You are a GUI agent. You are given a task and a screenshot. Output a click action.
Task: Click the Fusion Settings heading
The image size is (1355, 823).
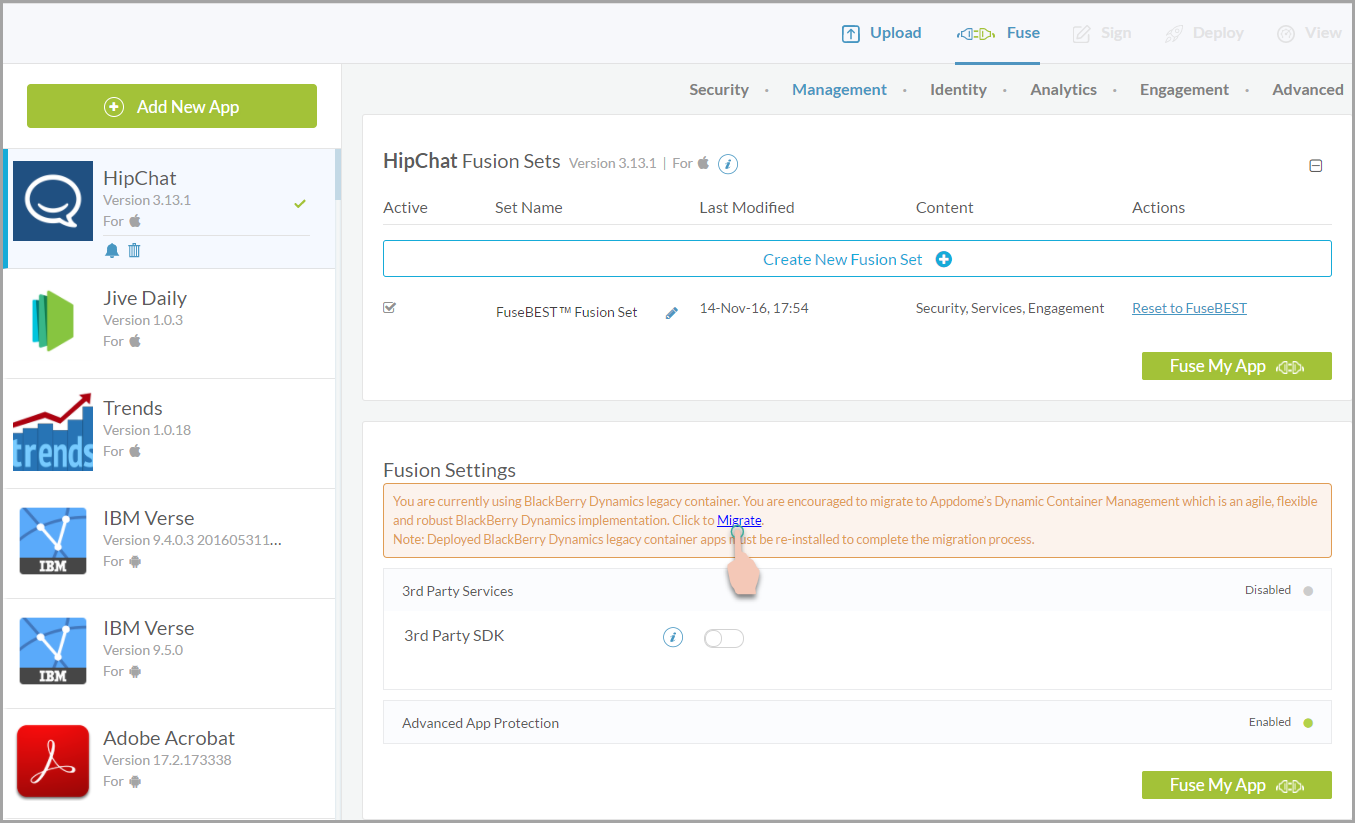(x=450, y=470)
